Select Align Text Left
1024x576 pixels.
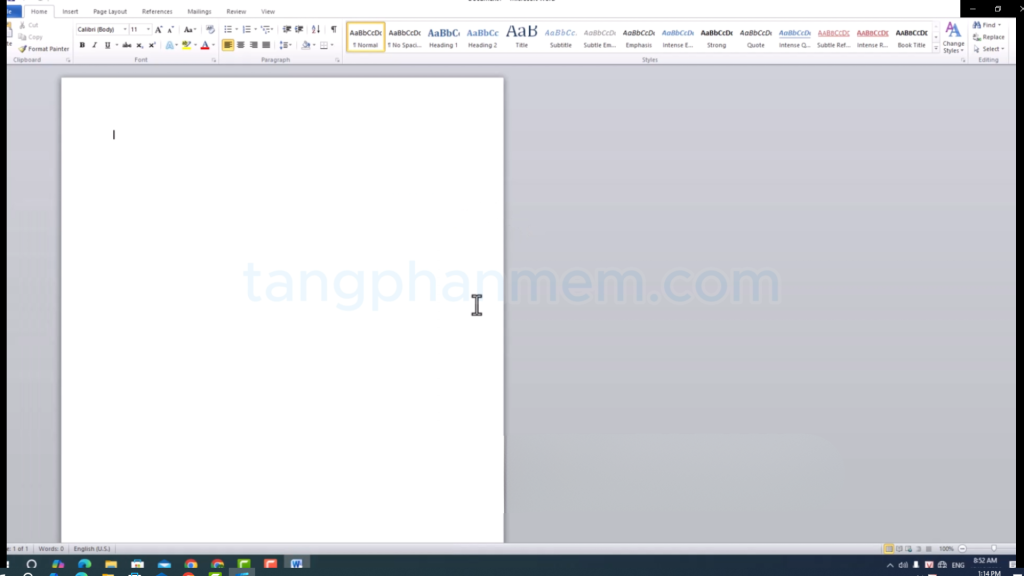pyautogui.click(x=228, y=45)
